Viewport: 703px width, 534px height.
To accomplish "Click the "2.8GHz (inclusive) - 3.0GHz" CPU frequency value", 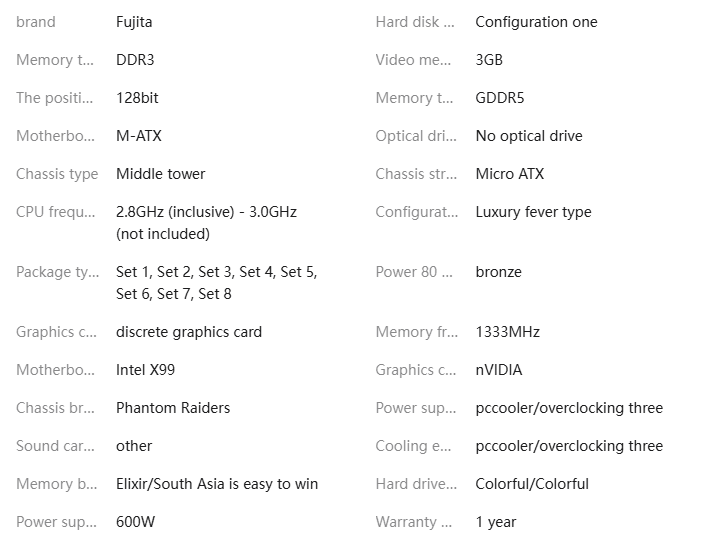I will [x=206, y=212].
